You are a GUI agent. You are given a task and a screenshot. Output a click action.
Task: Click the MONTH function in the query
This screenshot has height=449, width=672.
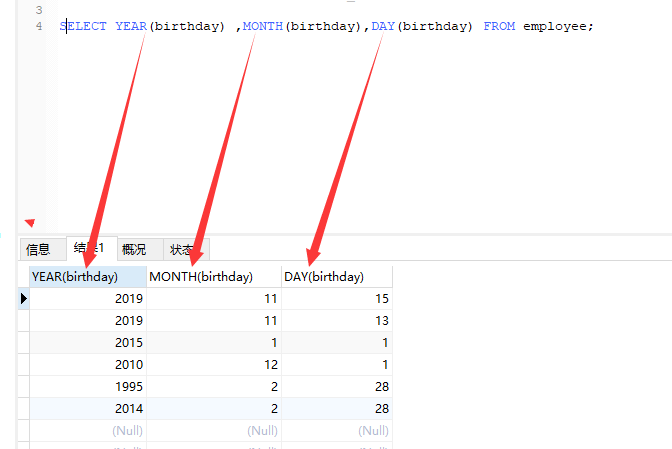click(263, 26)
